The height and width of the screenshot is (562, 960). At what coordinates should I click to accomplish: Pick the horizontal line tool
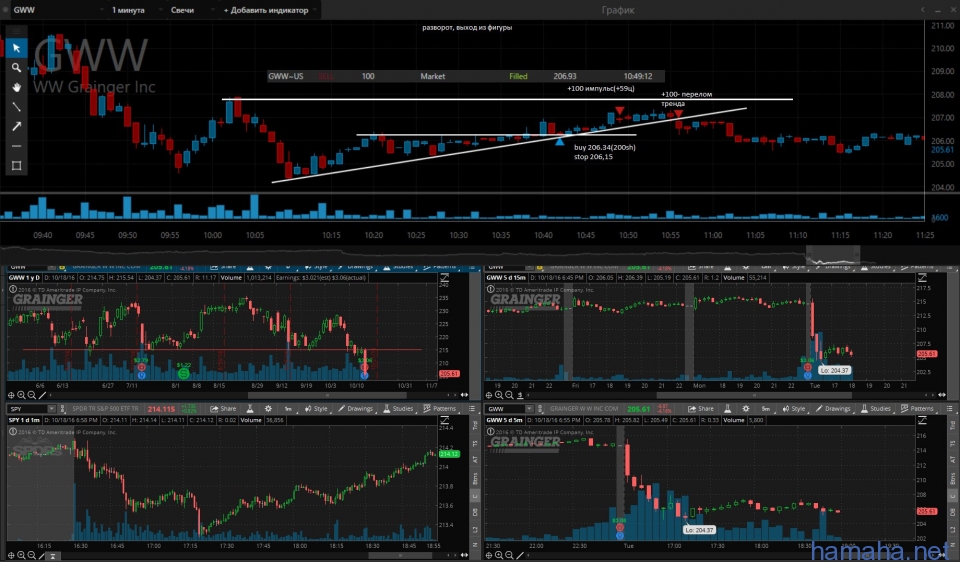point(17,146)
